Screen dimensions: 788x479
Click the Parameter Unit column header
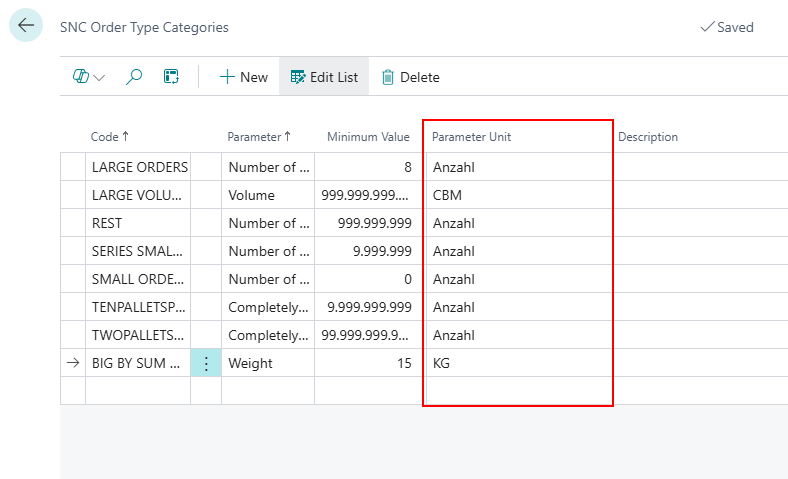point(471,137)
